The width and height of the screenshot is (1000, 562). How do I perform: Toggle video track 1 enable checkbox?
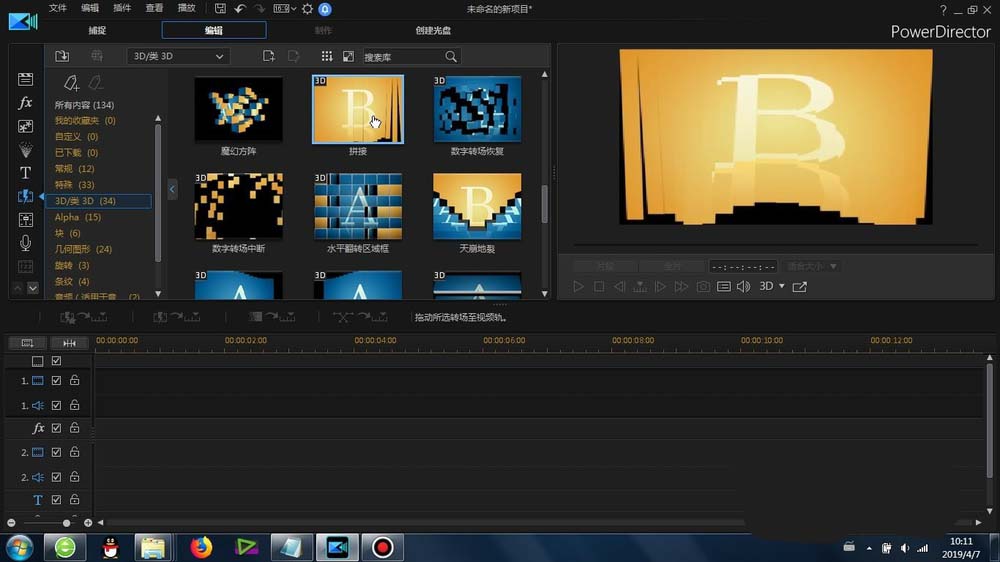(56, 381)
